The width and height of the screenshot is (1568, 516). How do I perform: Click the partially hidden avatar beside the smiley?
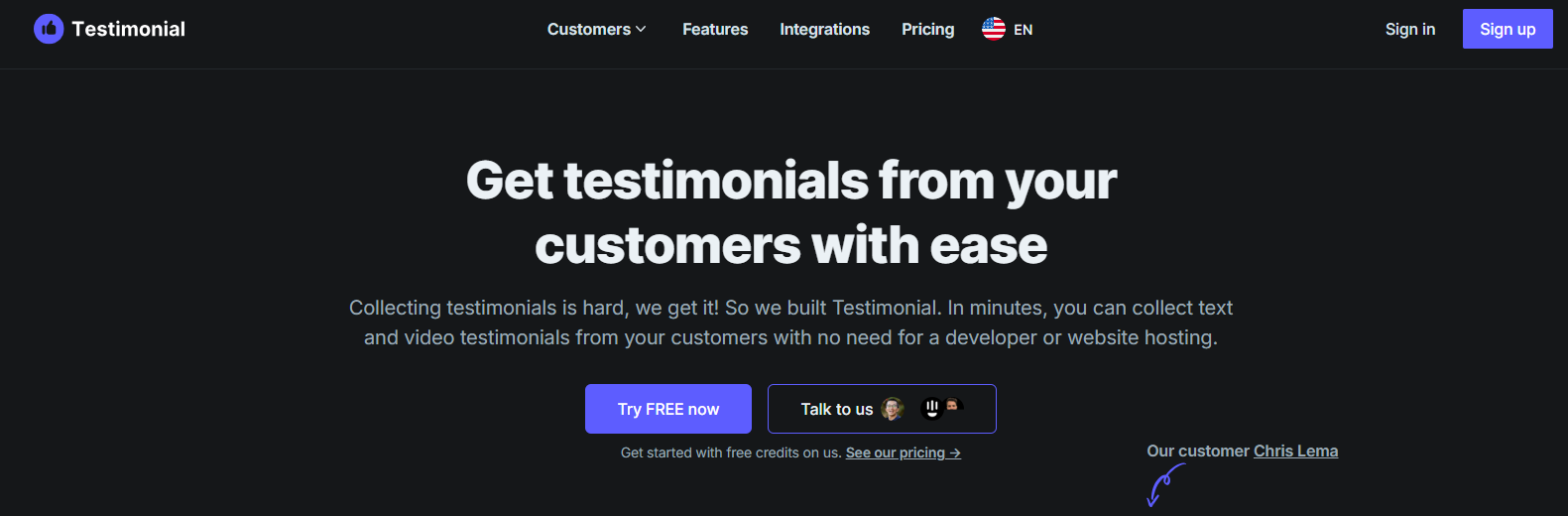[954, 405]
